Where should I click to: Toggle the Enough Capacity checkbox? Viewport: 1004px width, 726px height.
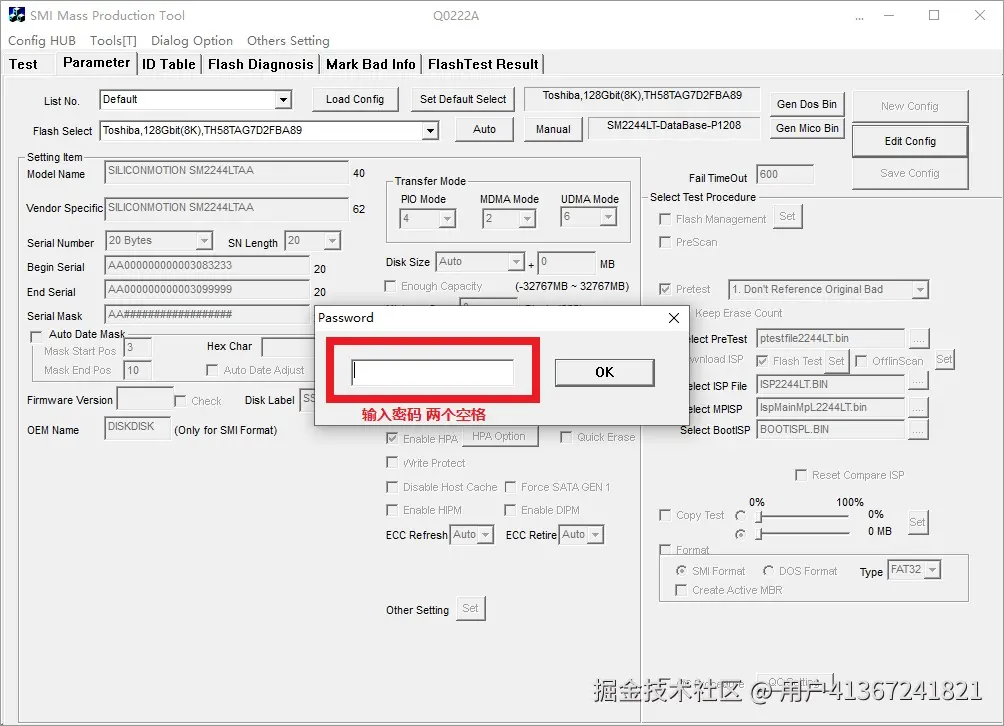(x=390, y=286)
